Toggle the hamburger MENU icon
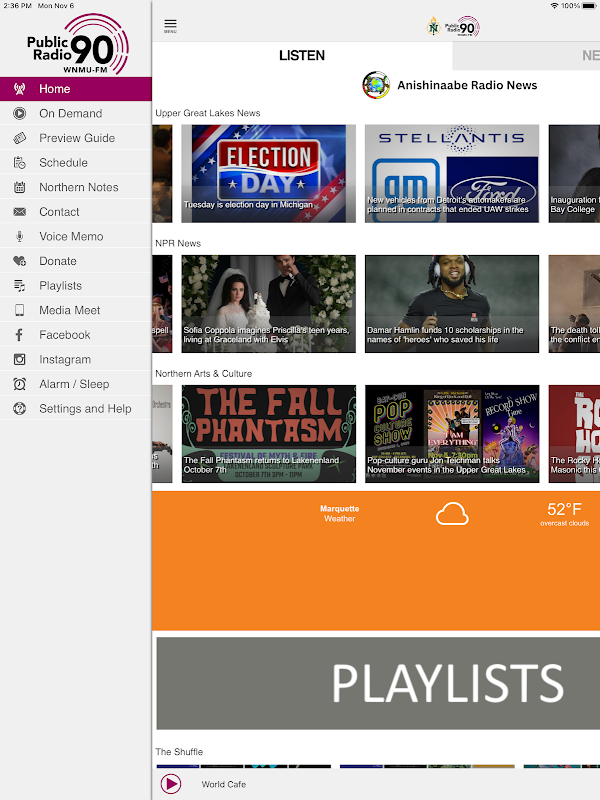The height and width of the screenshot is (800, 600). point(170,26)
